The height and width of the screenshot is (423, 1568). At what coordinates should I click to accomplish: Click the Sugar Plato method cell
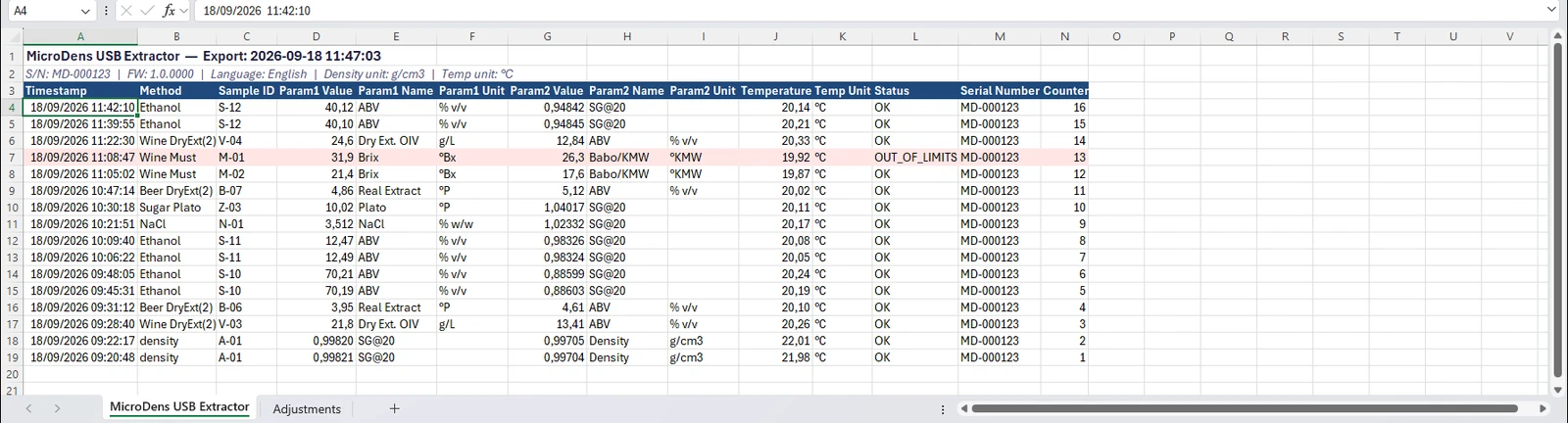click(x=176, y=208)
